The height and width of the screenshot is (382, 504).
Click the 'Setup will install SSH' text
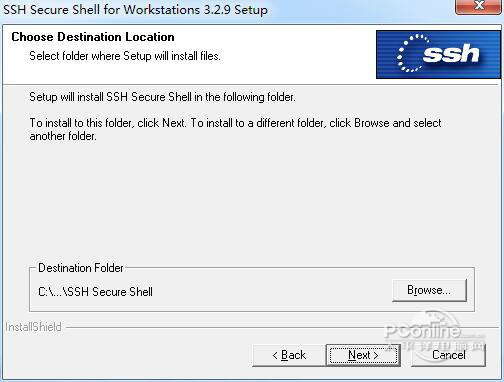pyautogui.click(x=162, y=97)
